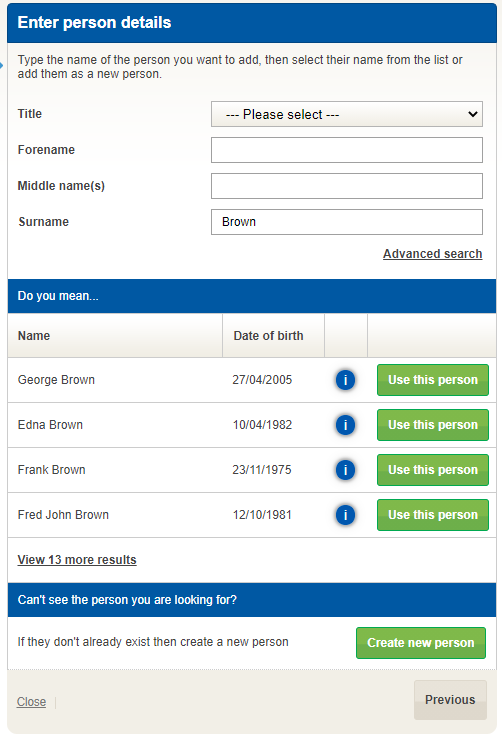Open info icon for Edna Brown

point(345,425)
